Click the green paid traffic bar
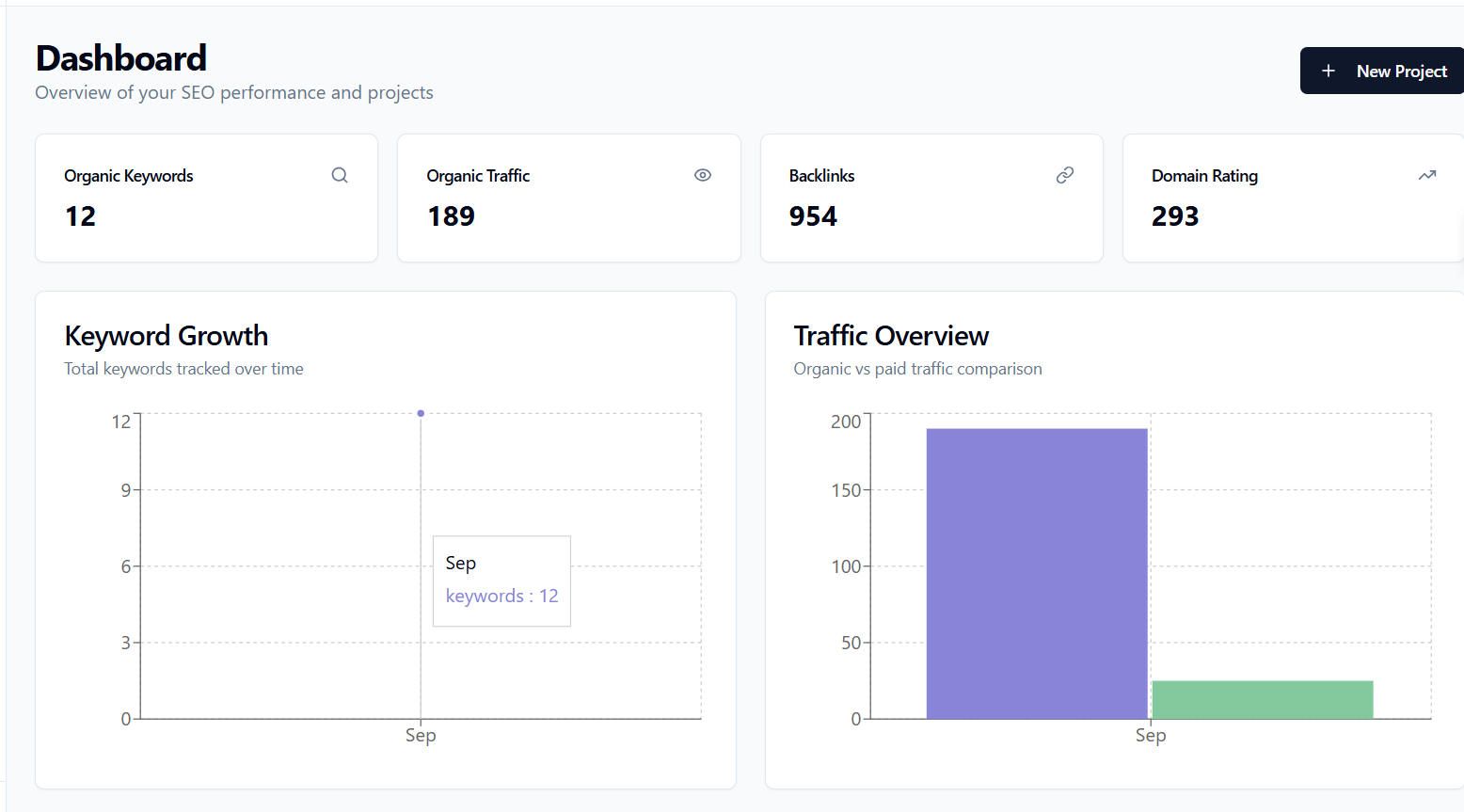Screen dimensions: 1464x812 [1261, 699]
